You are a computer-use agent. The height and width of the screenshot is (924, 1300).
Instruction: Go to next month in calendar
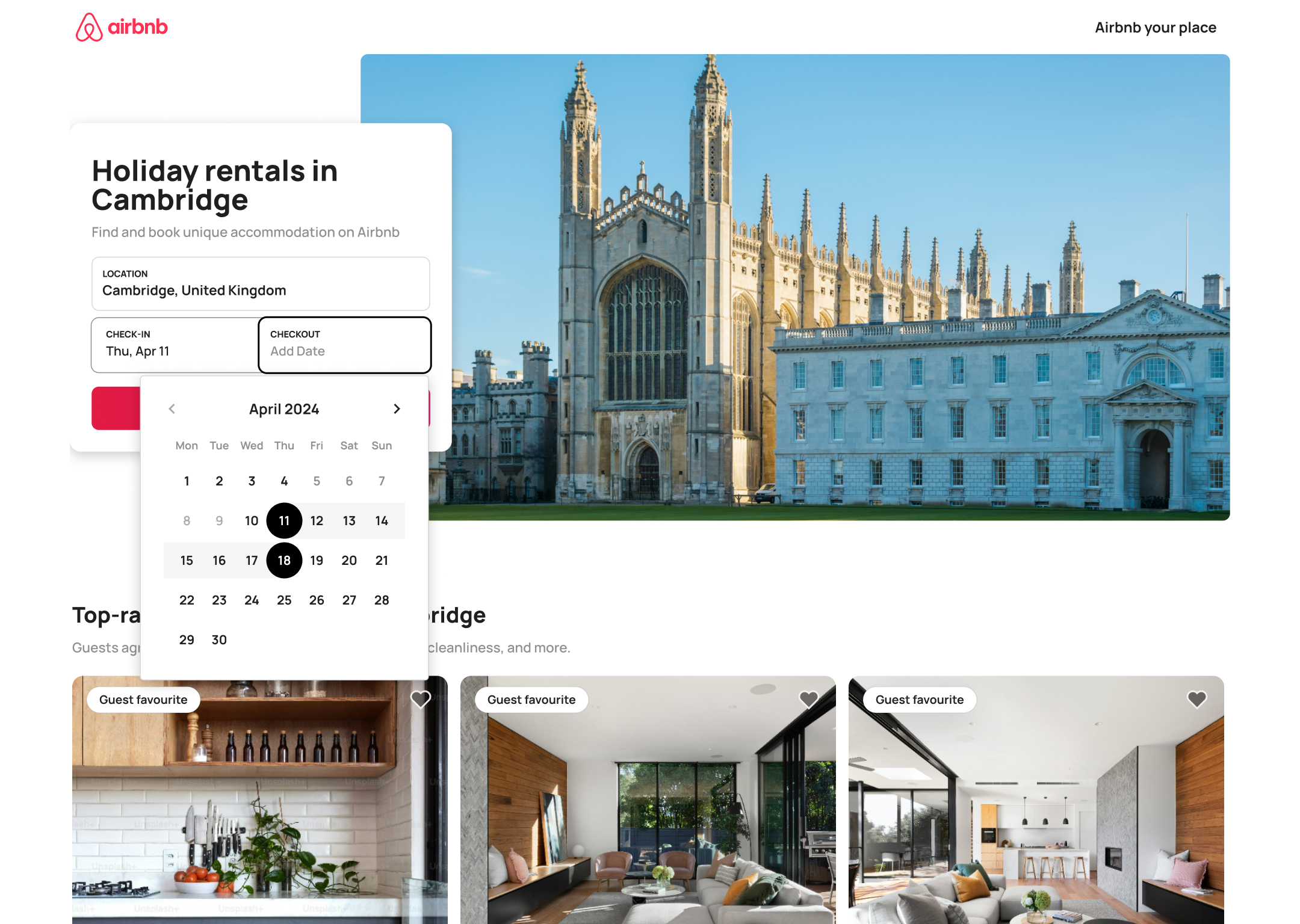pos(397,409)
